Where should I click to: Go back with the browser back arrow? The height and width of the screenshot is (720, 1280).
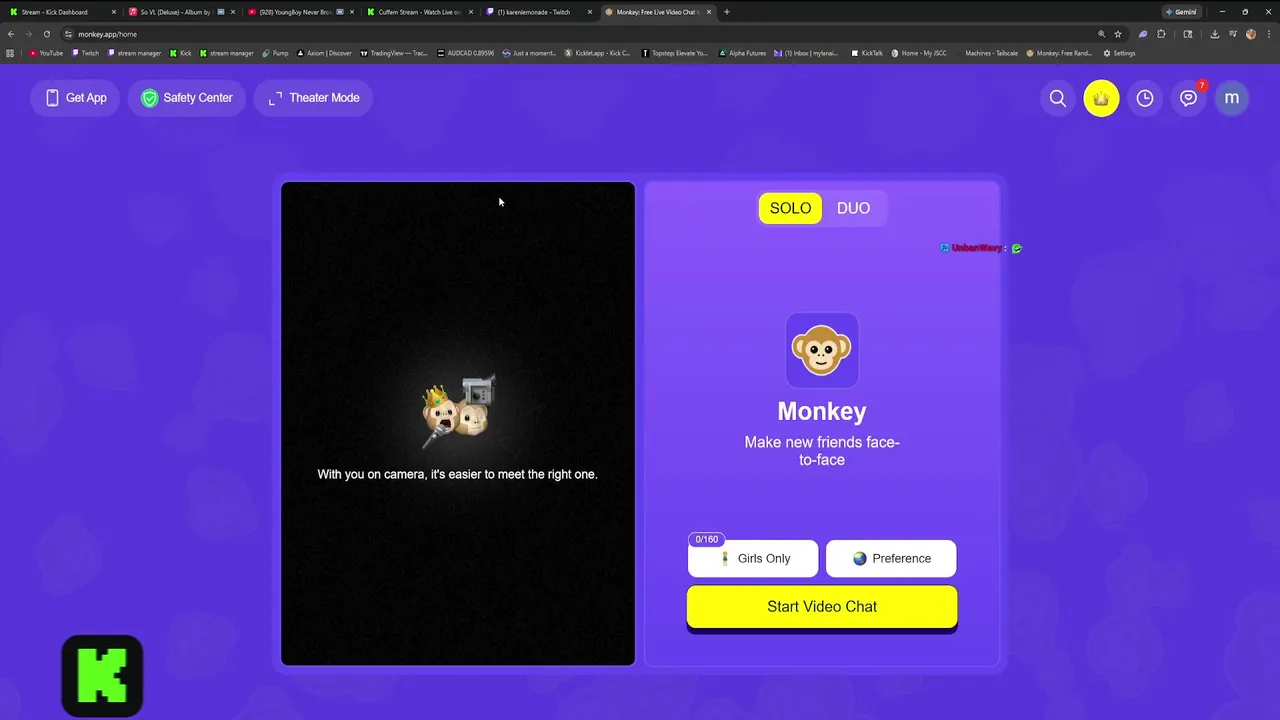tap(11, 34)
